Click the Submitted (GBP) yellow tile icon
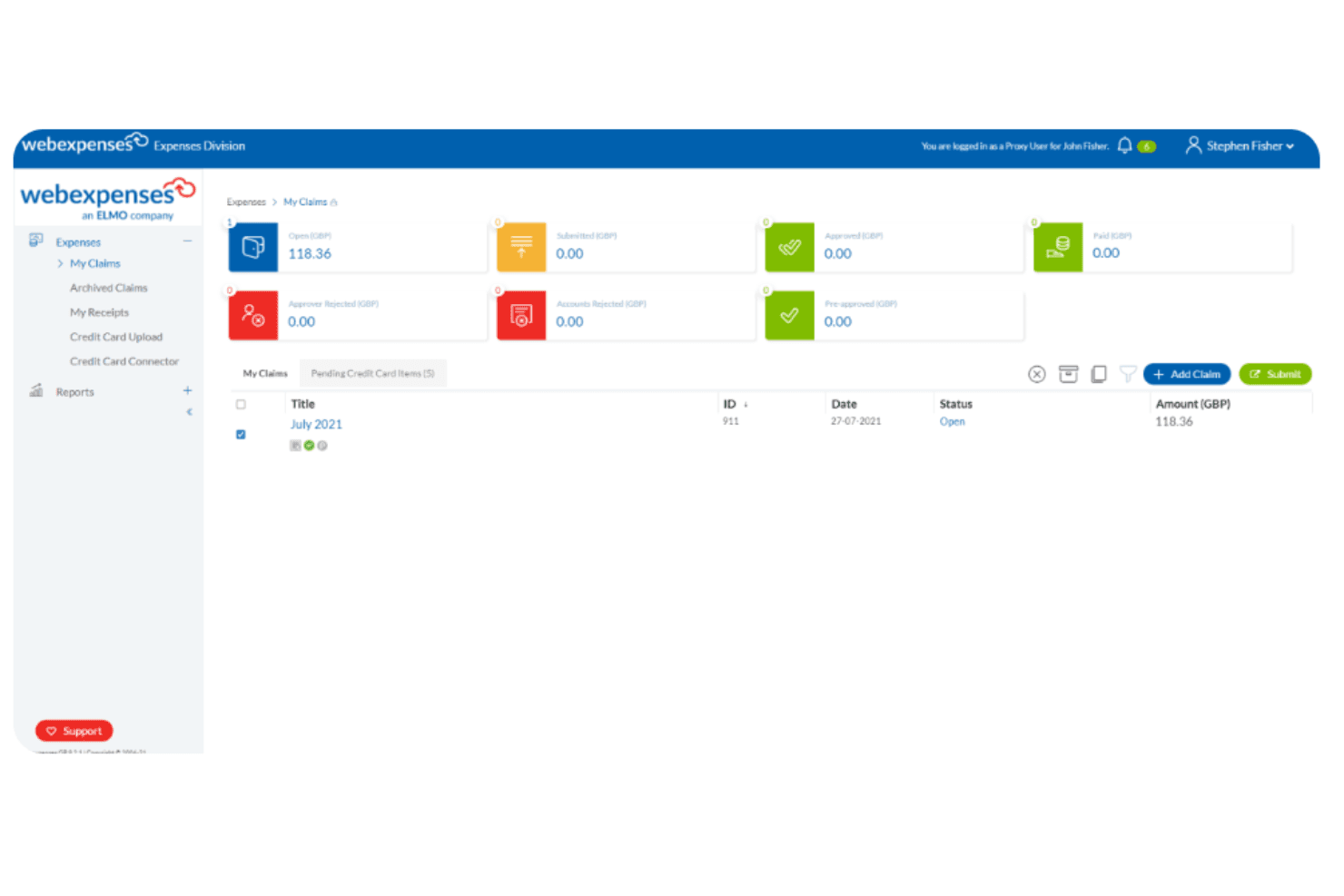The height and width of the screenshot is (896, 1344). [x=521, y=247]
